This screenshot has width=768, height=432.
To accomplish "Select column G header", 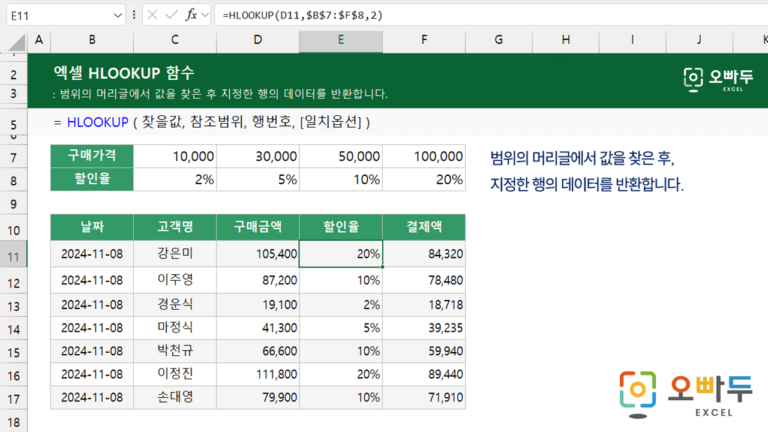I will coord(499,40).
